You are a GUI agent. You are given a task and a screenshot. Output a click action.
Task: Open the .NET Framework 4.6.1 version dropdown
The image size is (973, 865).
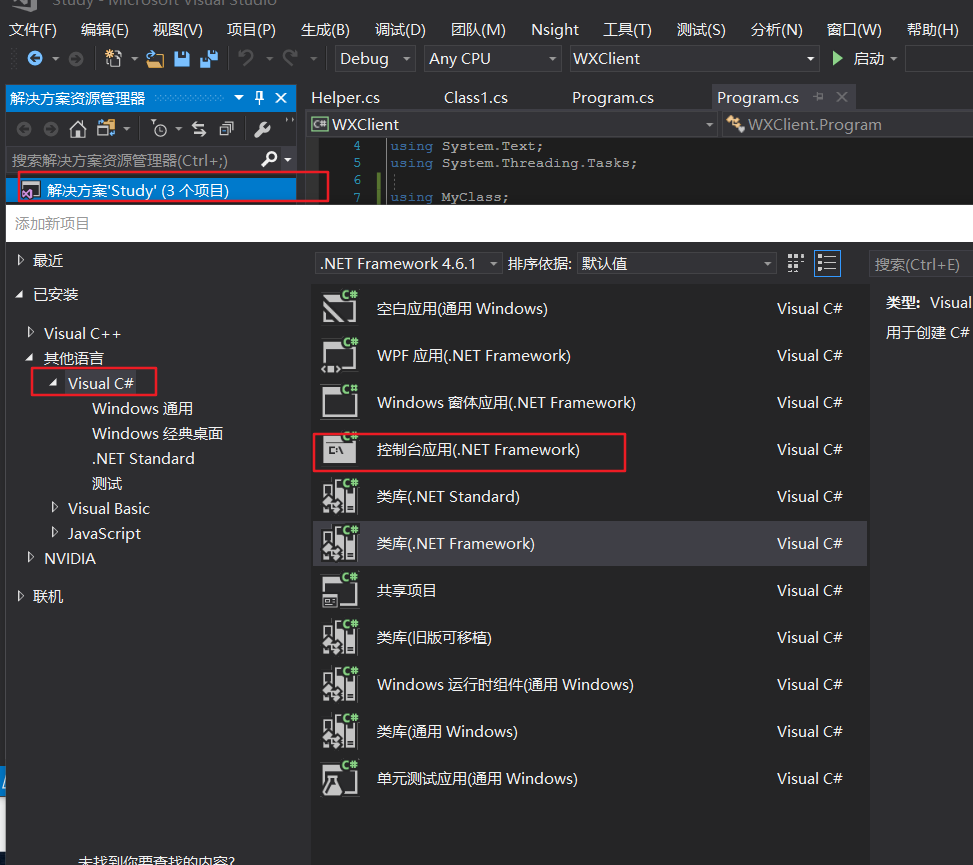coord(408,264)
